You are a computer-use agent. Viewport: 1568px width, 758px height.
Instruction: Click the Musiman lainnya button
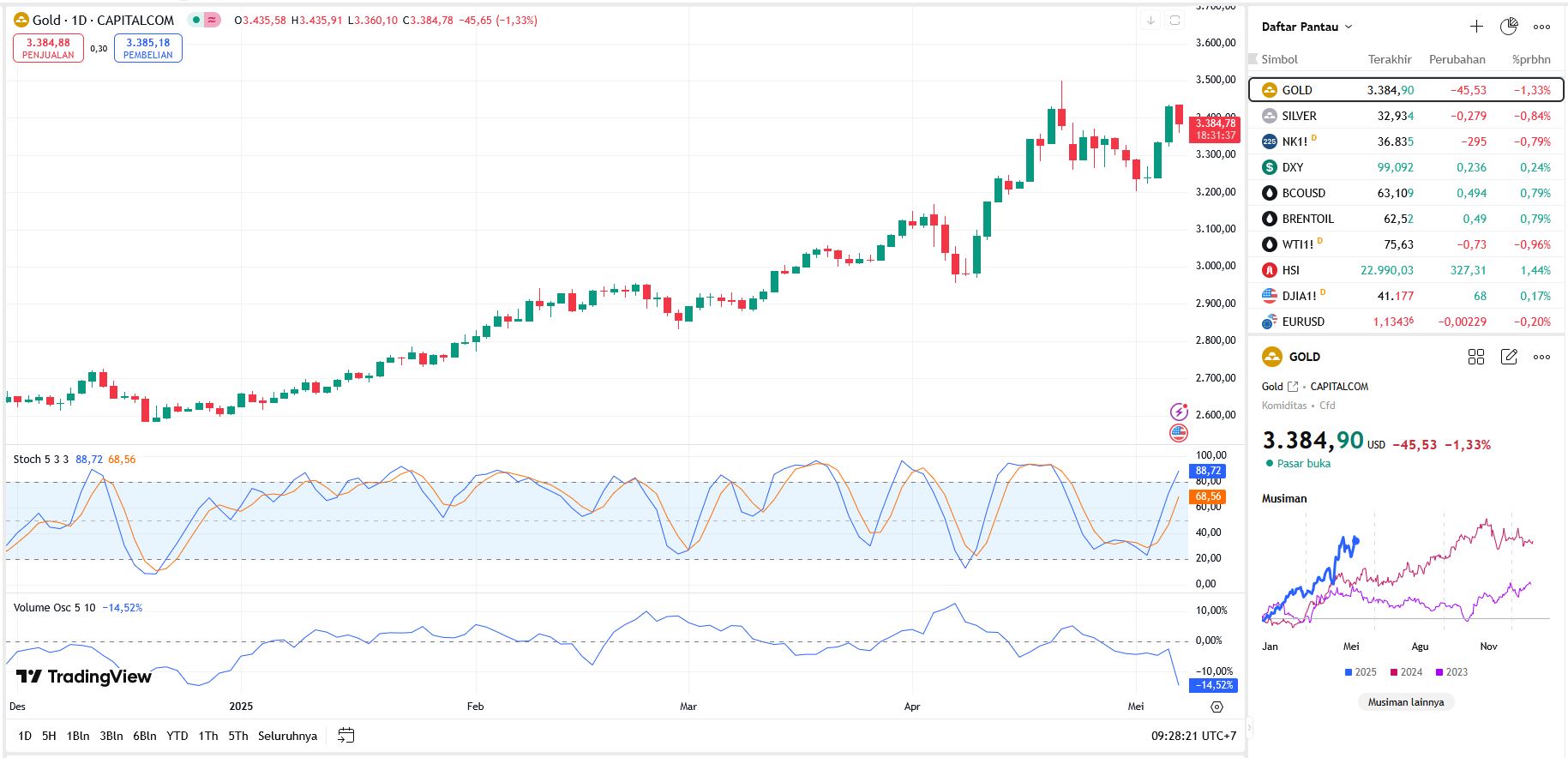pyautogui.click(x=1405, y=702)
